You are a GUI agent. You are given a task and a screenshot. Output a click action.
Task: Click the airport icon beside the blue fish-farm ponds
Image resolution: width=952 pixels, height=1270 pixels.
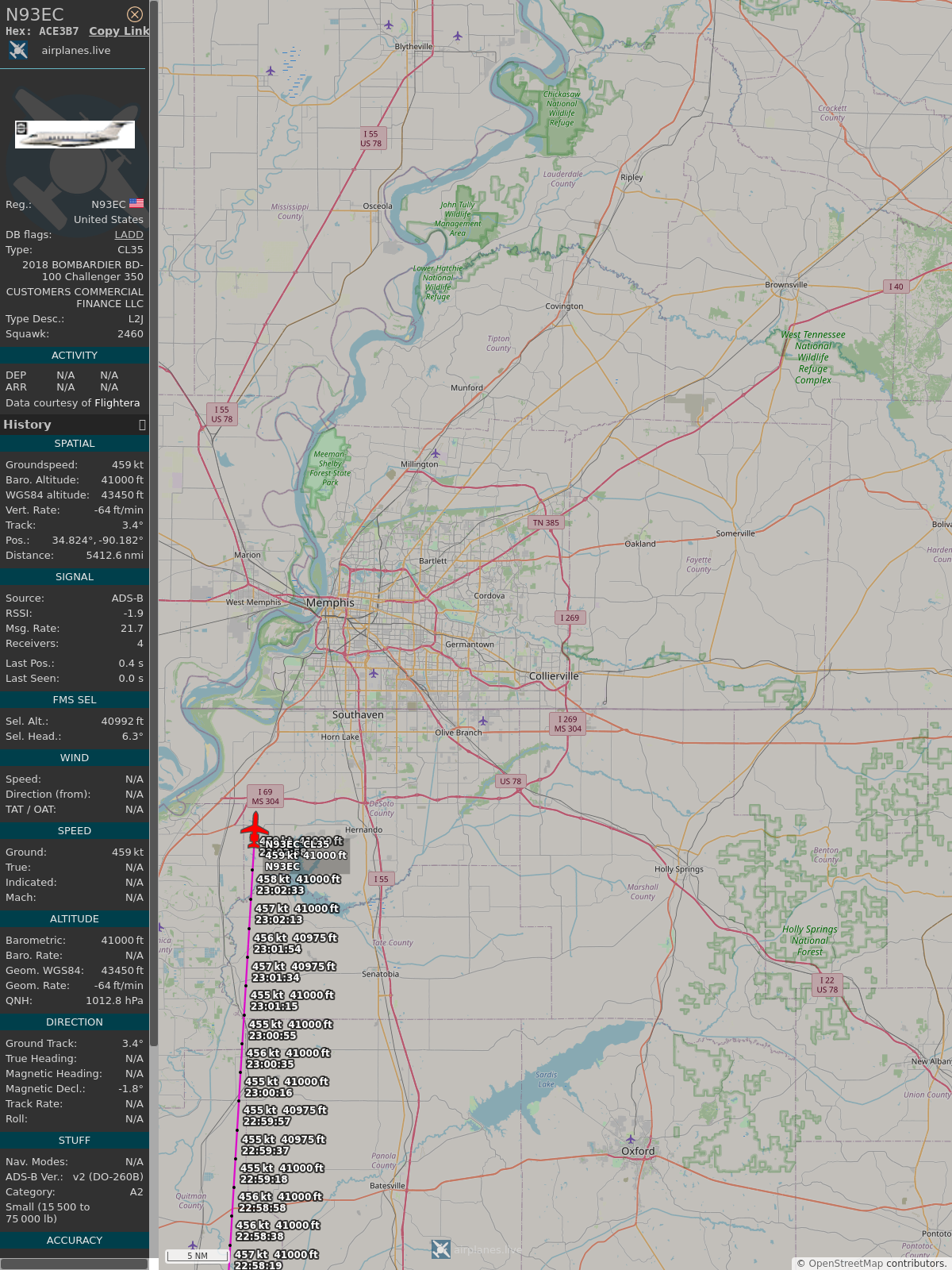click(271, 71)
